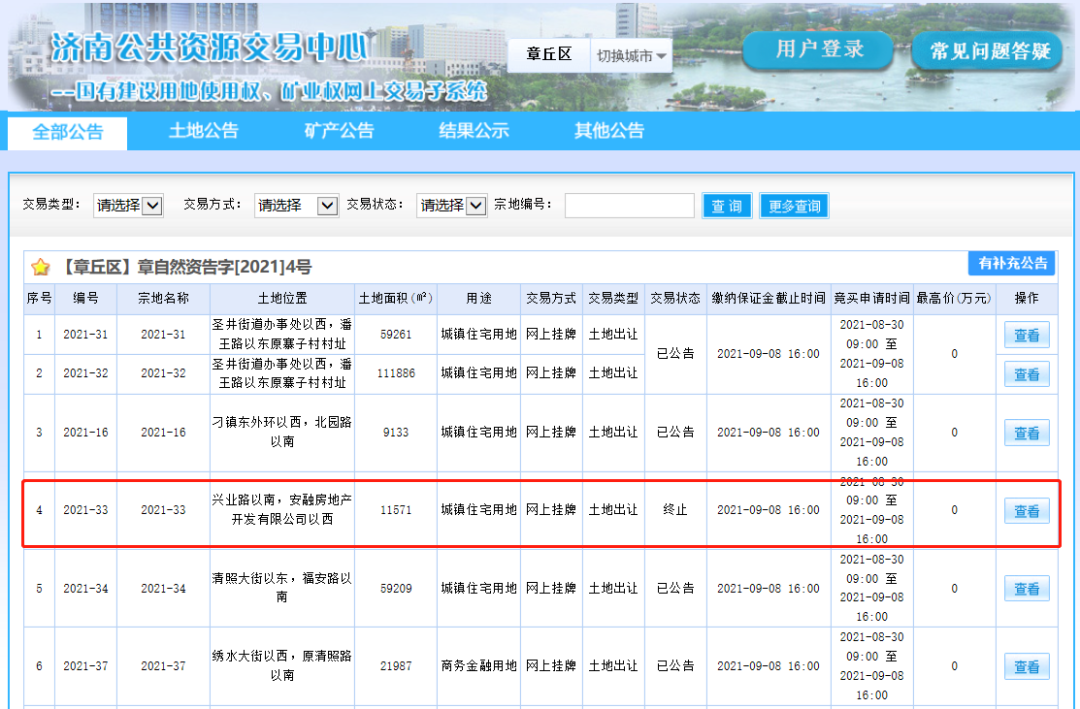This screenshot has width=1080, height=709.
Task: Click 查看 for parcel 2021-33
Action: (1026, 511)
